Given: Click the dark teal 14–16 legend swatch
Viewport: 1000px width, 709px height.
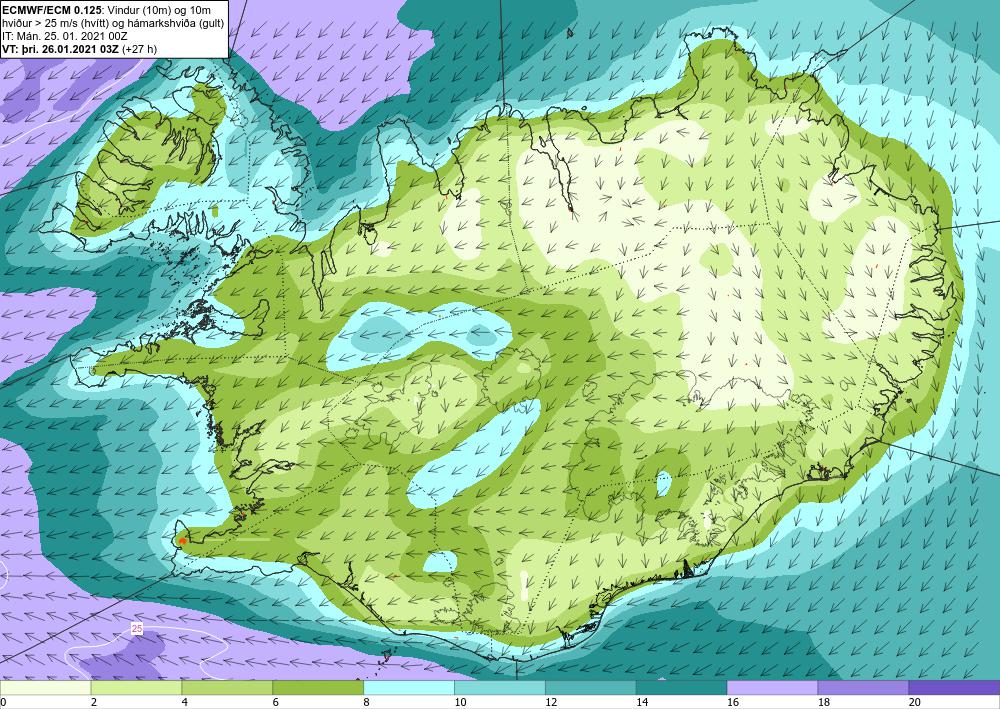Looking at the screenshot, I should pyautogui.click(x=681, y=687).
